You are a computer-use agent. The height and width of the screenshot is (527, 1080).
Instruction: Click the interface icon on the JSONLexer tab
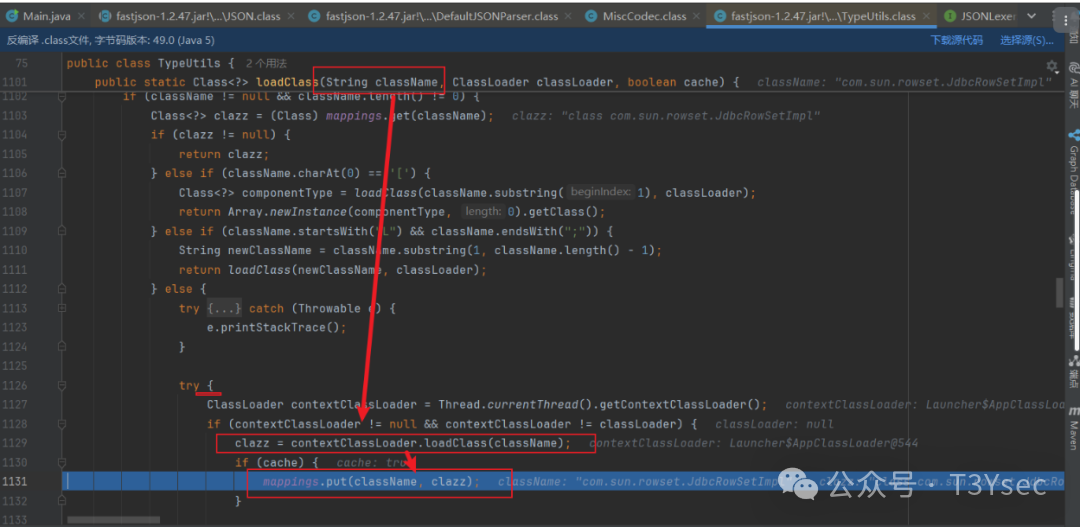coord(951,15)
